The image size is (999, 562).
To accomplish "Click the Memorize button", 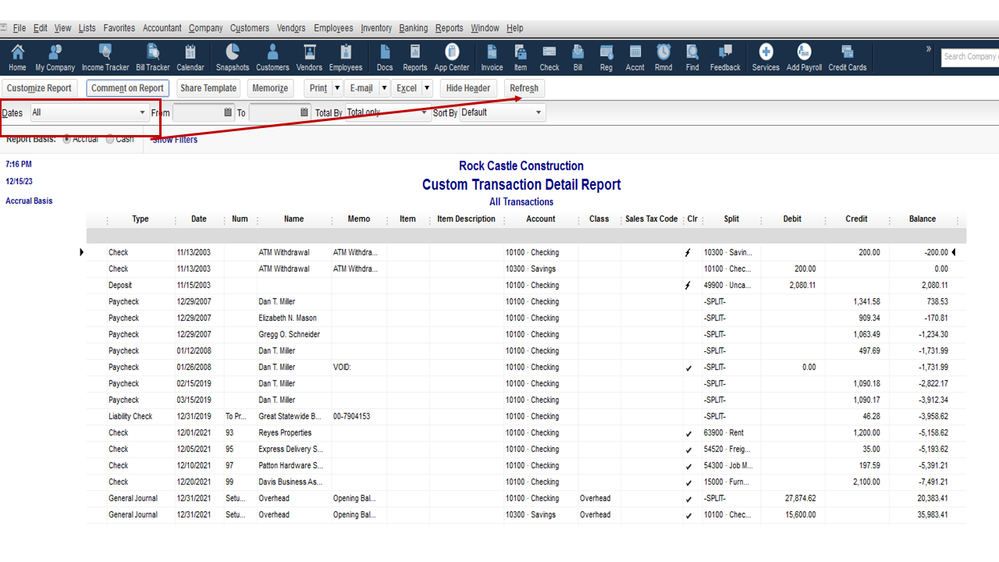I will tap(270, 88).
